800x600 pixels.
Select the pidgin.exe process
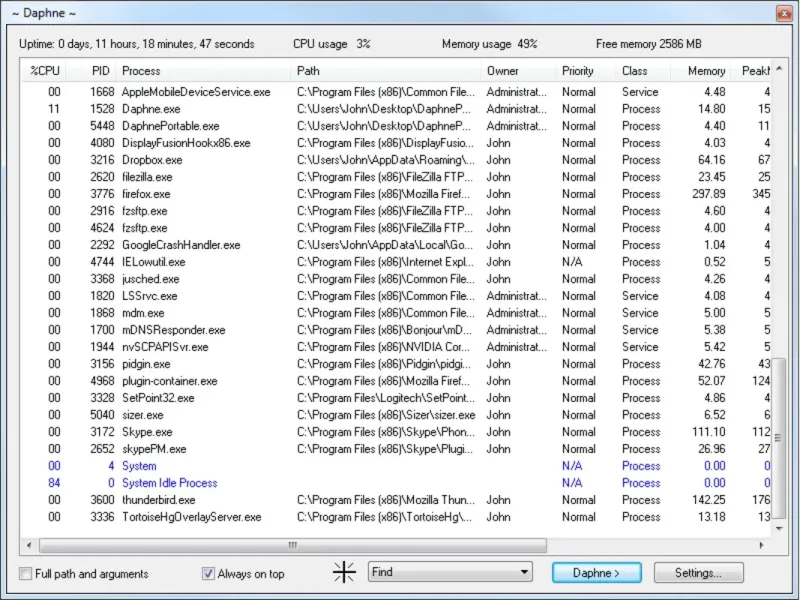pos(395,364)
